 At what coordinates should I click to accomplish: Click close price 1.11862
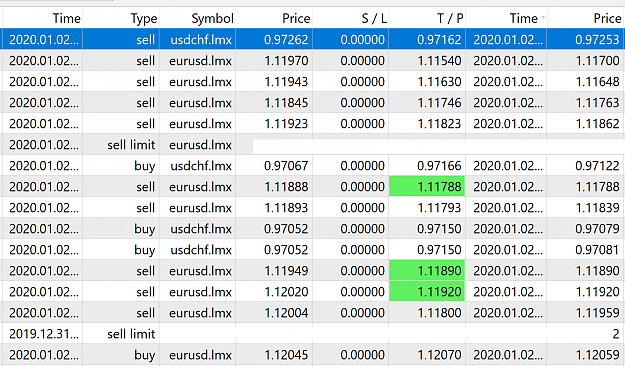597,124
